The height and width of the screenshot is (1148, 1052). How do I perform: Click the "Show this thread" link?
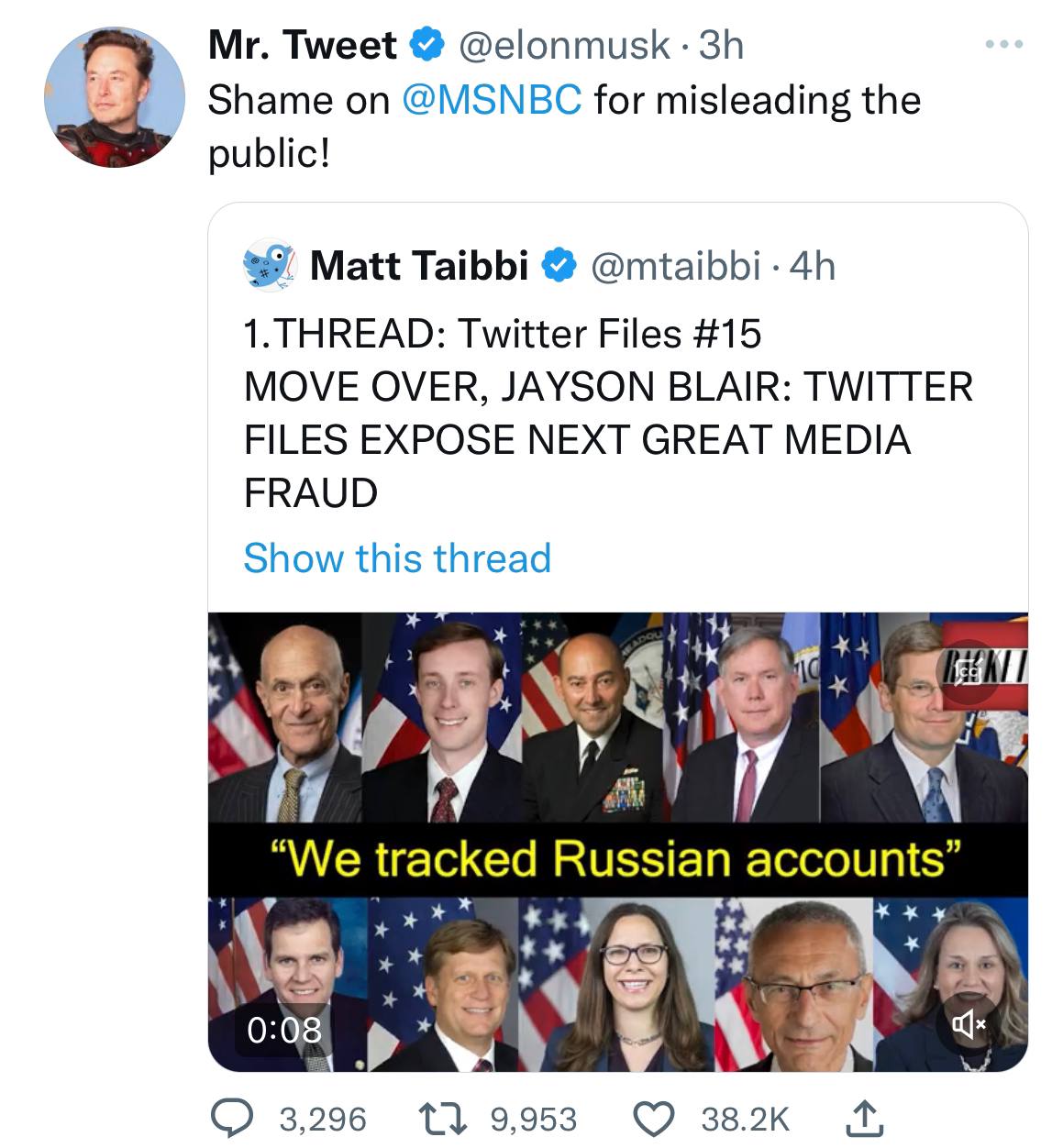tap(397, 557)
